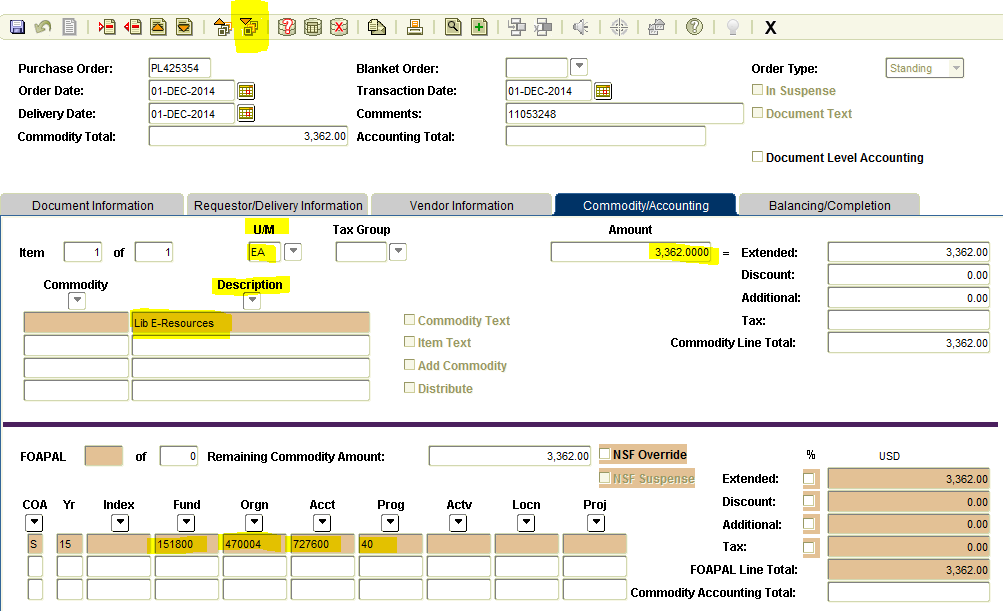The height and width of the screenshot is (611, 1003).
Task: Click the green plus Add Document icon
Action: click(x=478, y=27)
